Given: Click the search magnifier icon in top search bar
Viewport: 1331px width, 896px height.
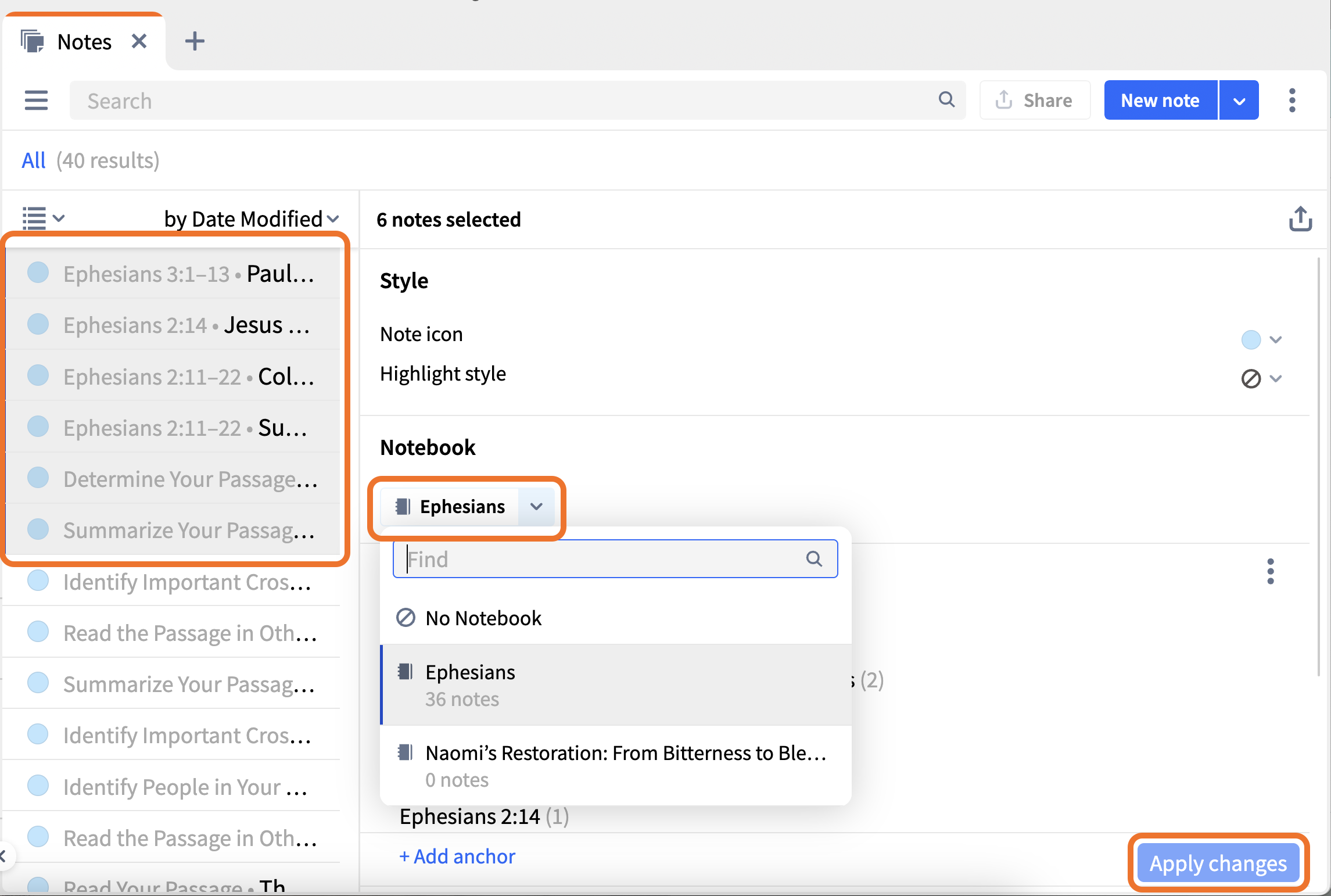Looking at the screenshot, I should click(x=946, y=100).
